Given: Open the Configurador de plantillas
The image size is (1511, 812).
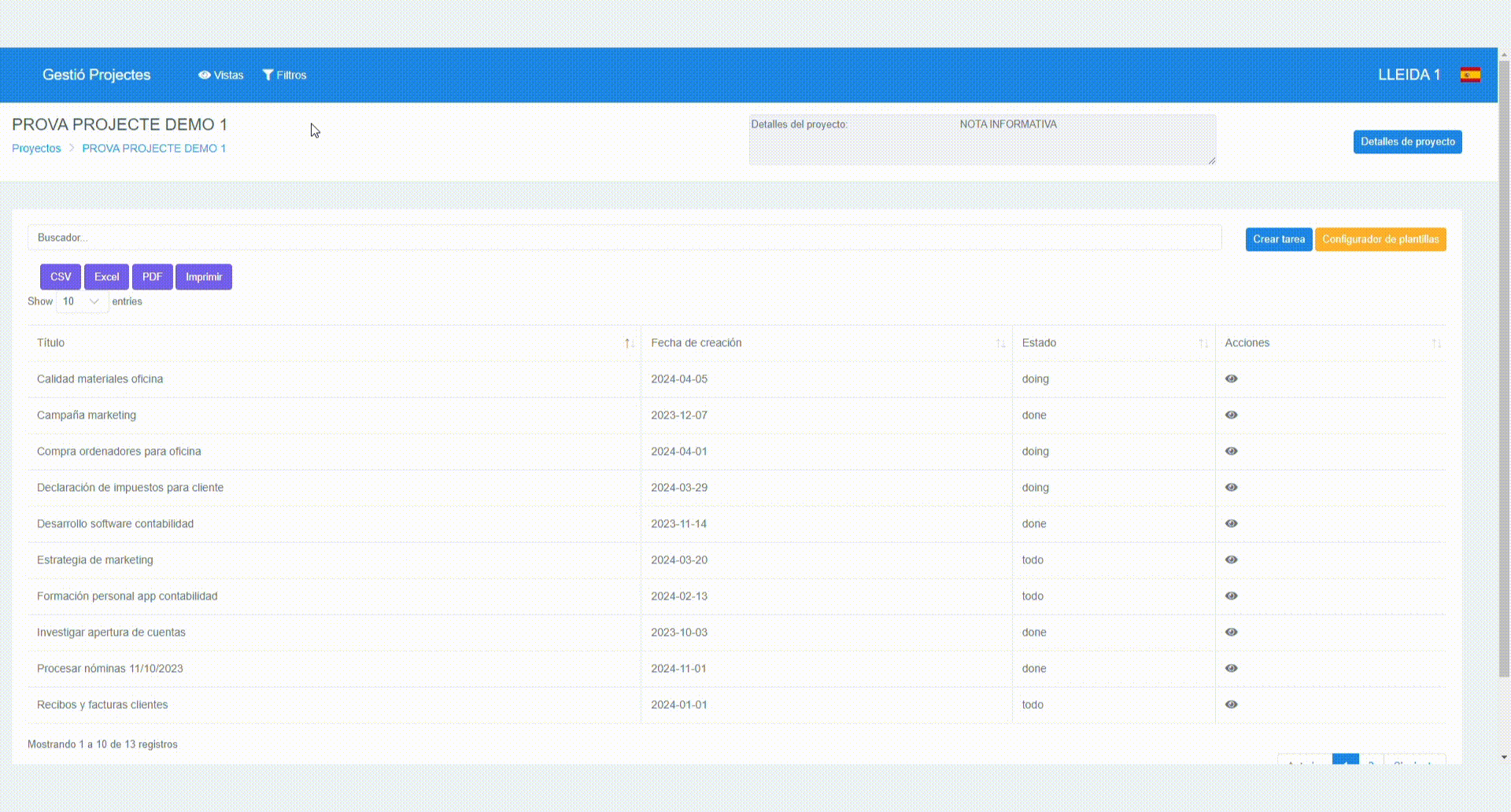Looking at the screenshot, I should click(1380, 239).
